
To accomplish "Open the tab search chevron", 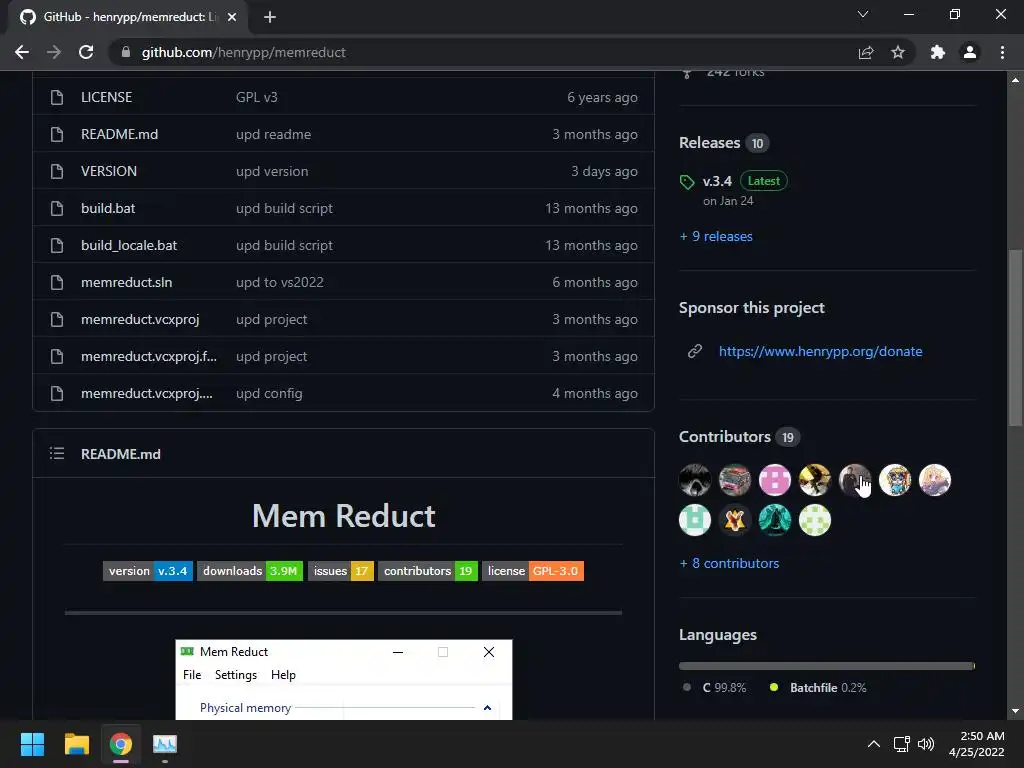I will pos(863,14).
